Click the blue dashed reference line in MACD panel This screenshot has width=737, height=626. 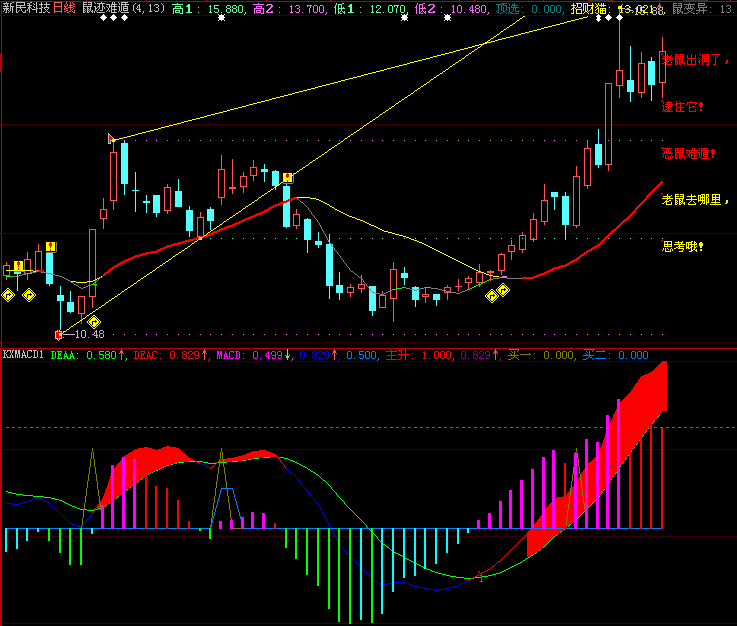click(x=370, y=428)
